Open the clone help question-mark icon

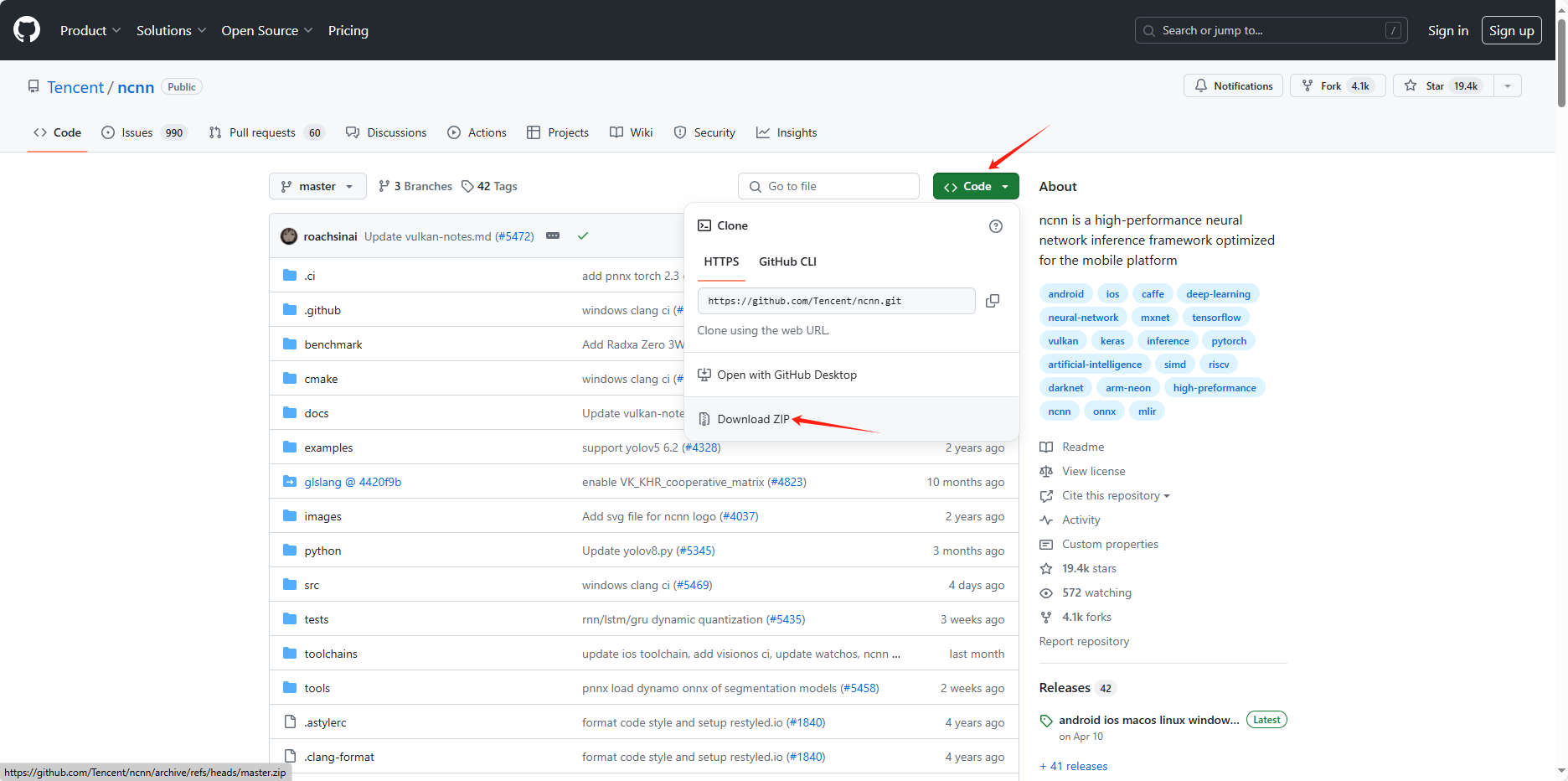pos(996,226)
